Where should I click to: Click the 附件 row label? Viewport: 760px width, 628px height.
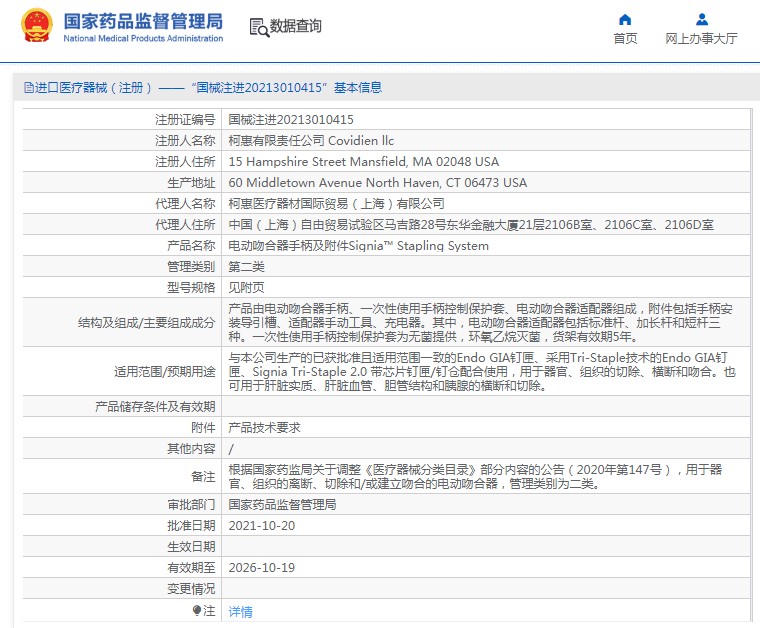point(203,428)
